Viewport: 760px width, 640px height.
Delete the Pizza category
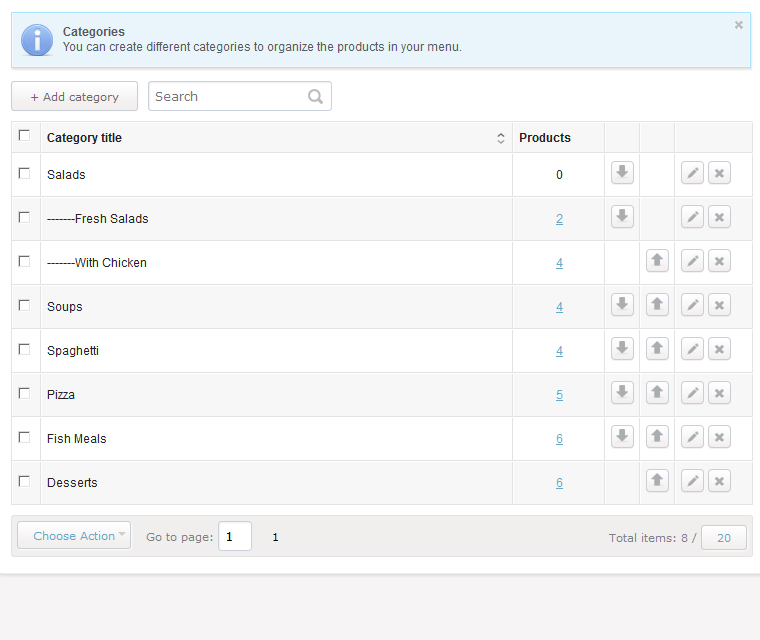(x=719, y=393)
